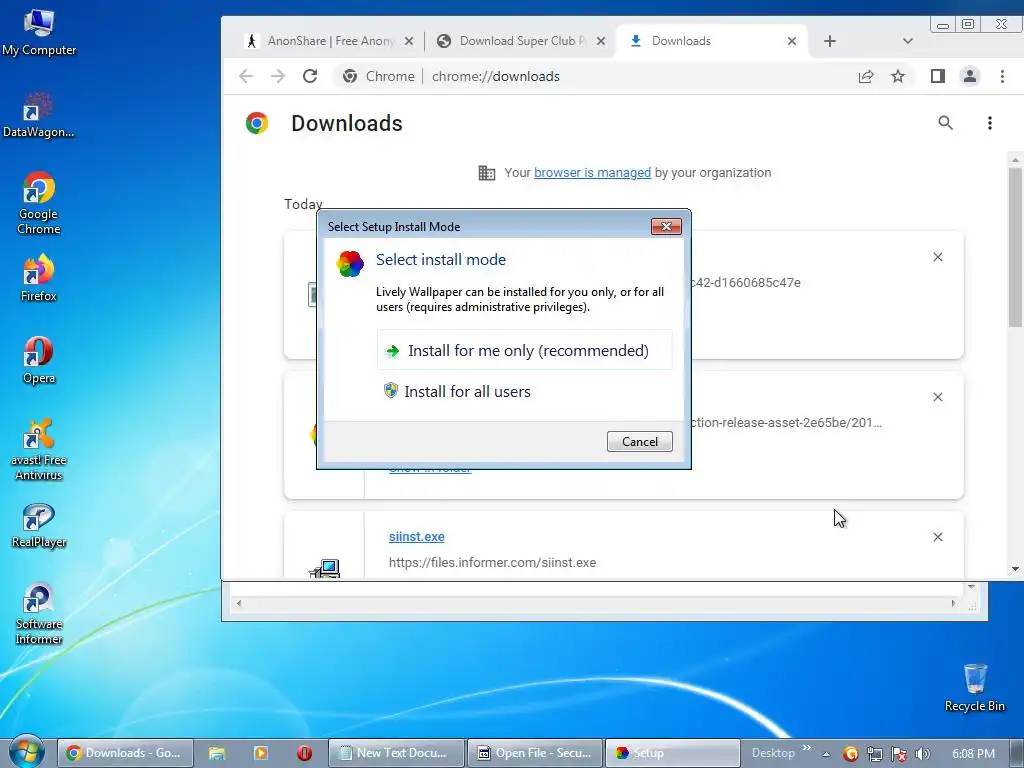Remove the release-asset download entry
The height and width of the screenshot is (768, 1024).
click(938, 397)
